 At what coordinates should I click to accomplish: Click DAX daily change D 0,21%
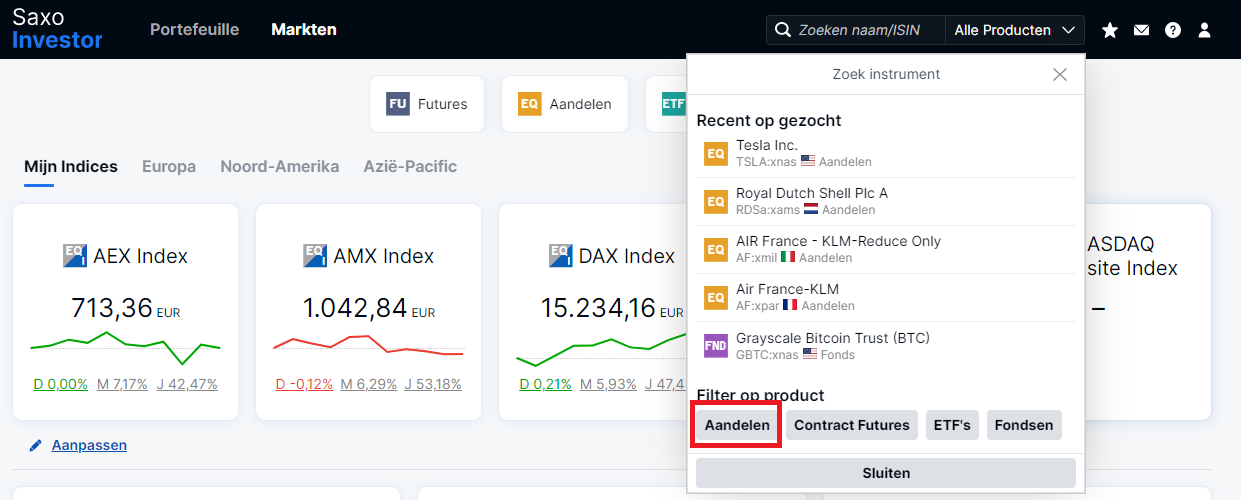coord(546,384)
